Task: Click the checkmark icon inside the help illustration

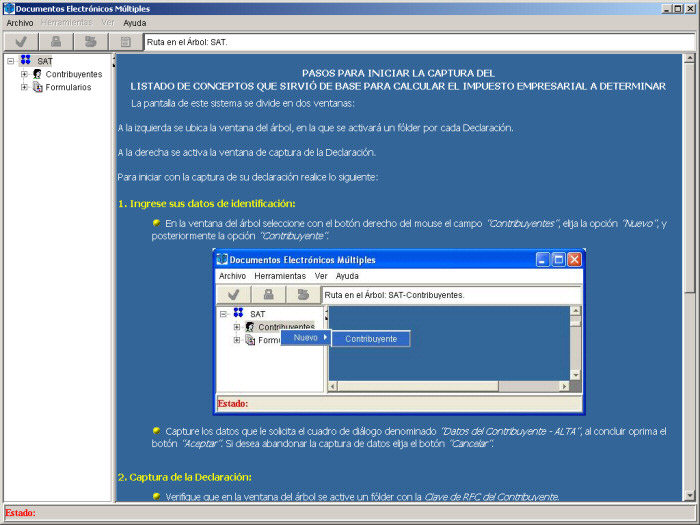Action: pos(233,295)
